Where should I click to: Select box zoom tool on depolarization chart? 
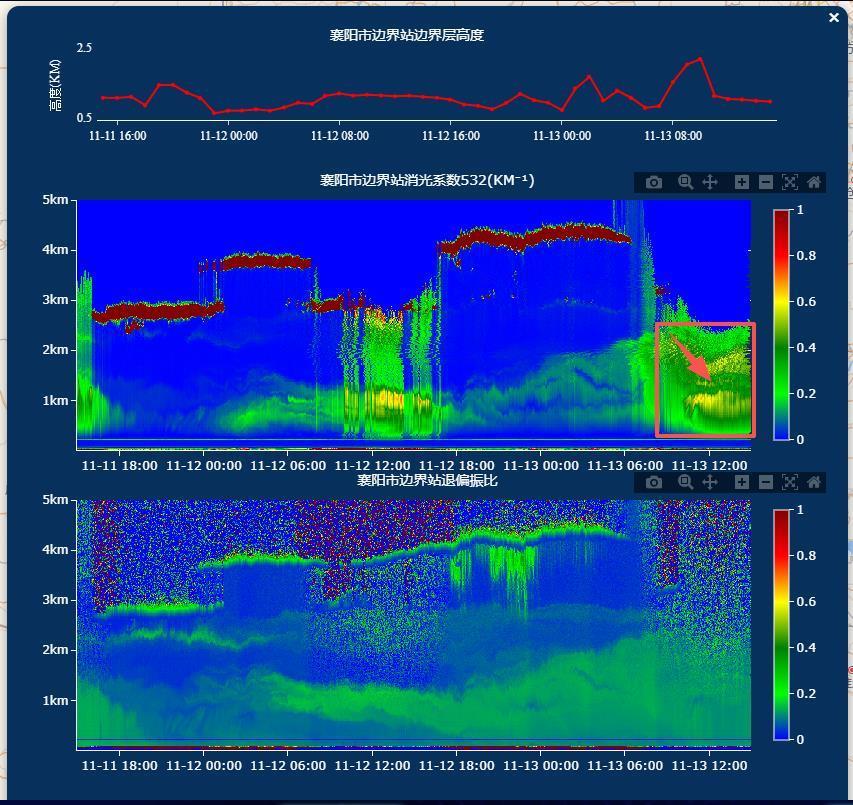685,482
